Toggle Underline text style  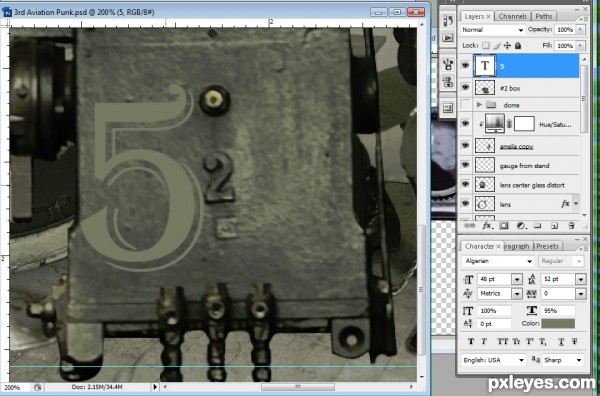click(561, 341)
